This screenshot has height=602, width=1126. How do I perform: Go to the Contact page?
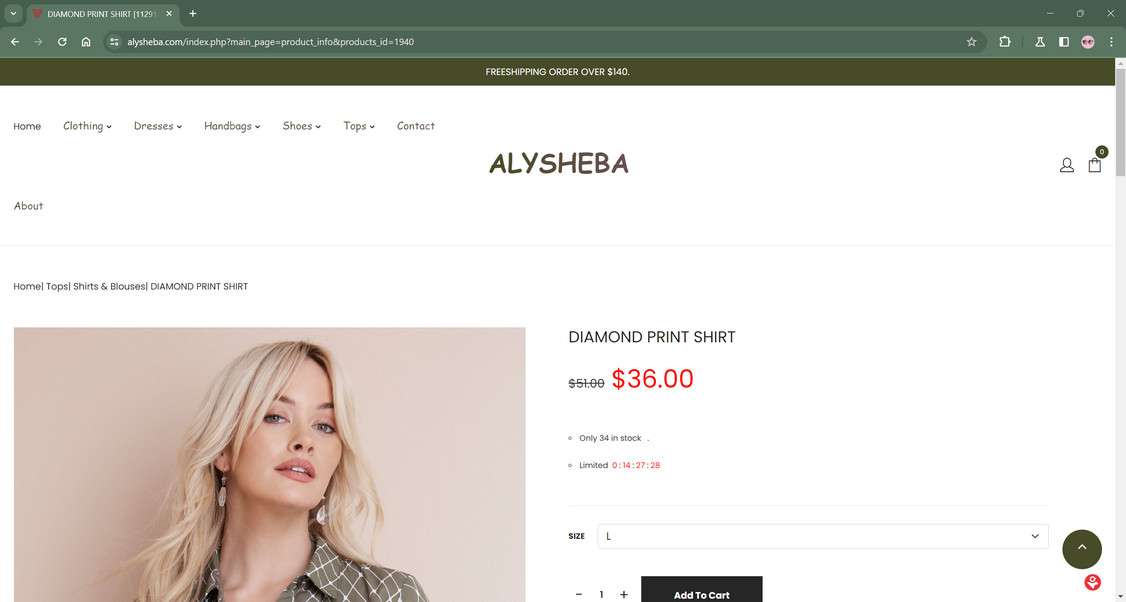(x=416, y=126)
